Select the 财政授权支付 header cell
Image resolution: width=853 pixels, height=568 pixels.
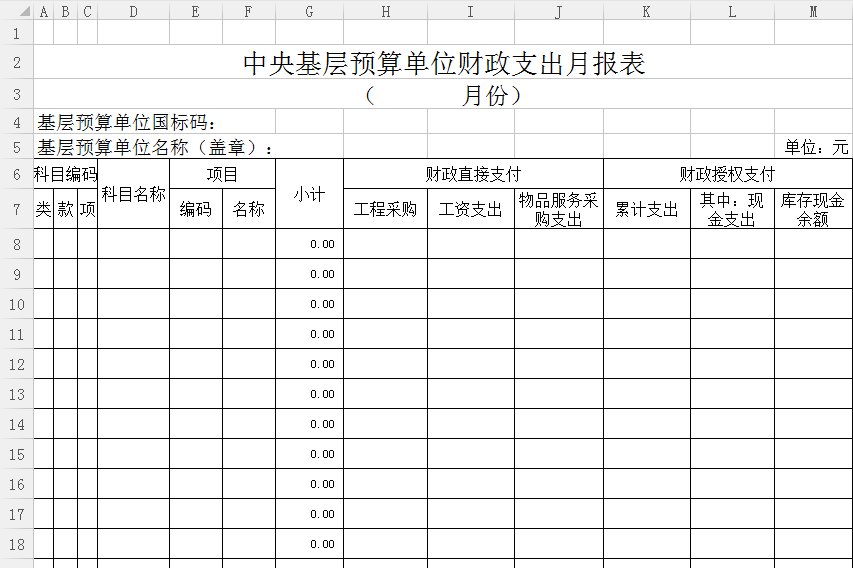[x=727, y=174]
